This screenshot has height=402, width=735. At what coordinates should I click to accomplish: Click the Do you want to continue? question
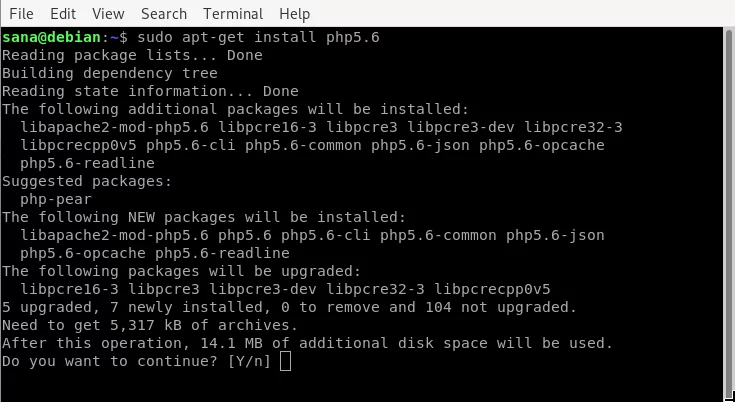[110, 361]
